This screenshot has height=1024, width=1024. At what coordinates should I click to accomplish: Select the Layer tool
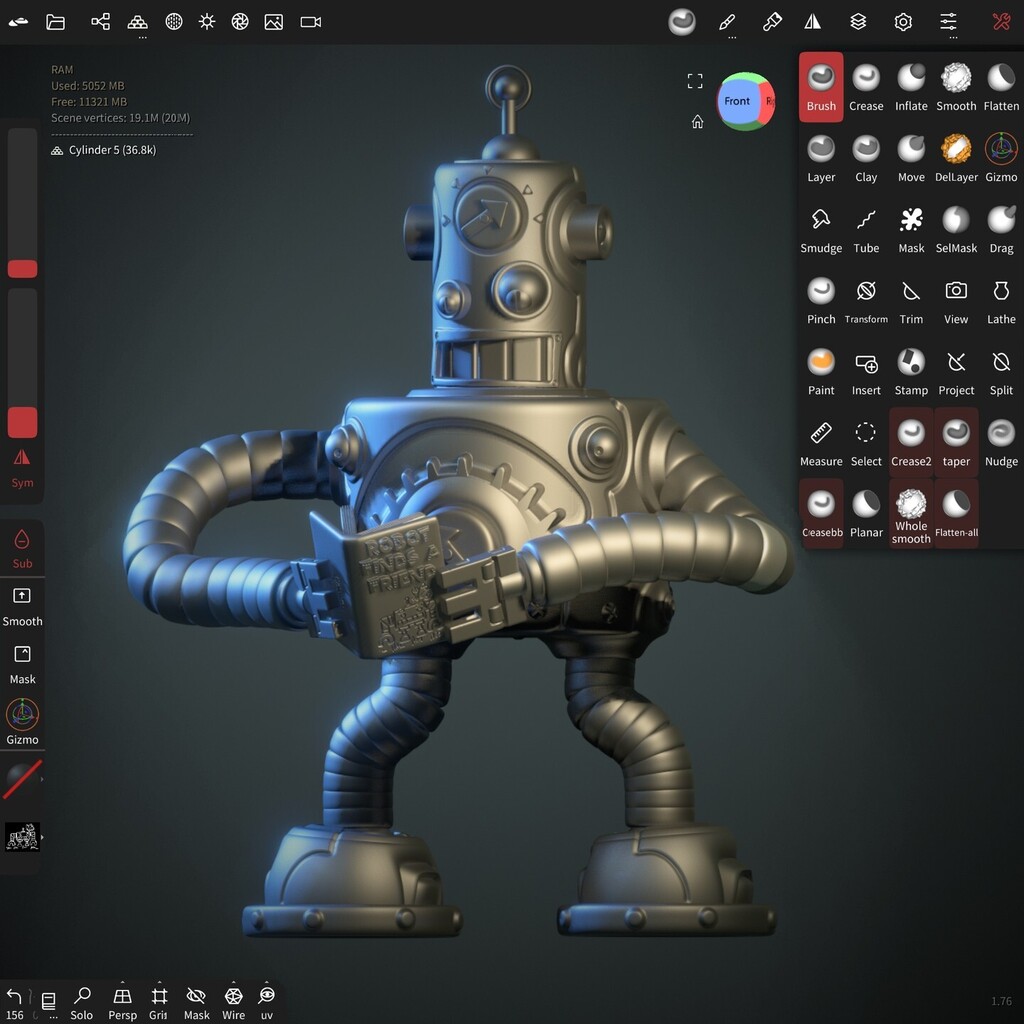tap(821, 159)
